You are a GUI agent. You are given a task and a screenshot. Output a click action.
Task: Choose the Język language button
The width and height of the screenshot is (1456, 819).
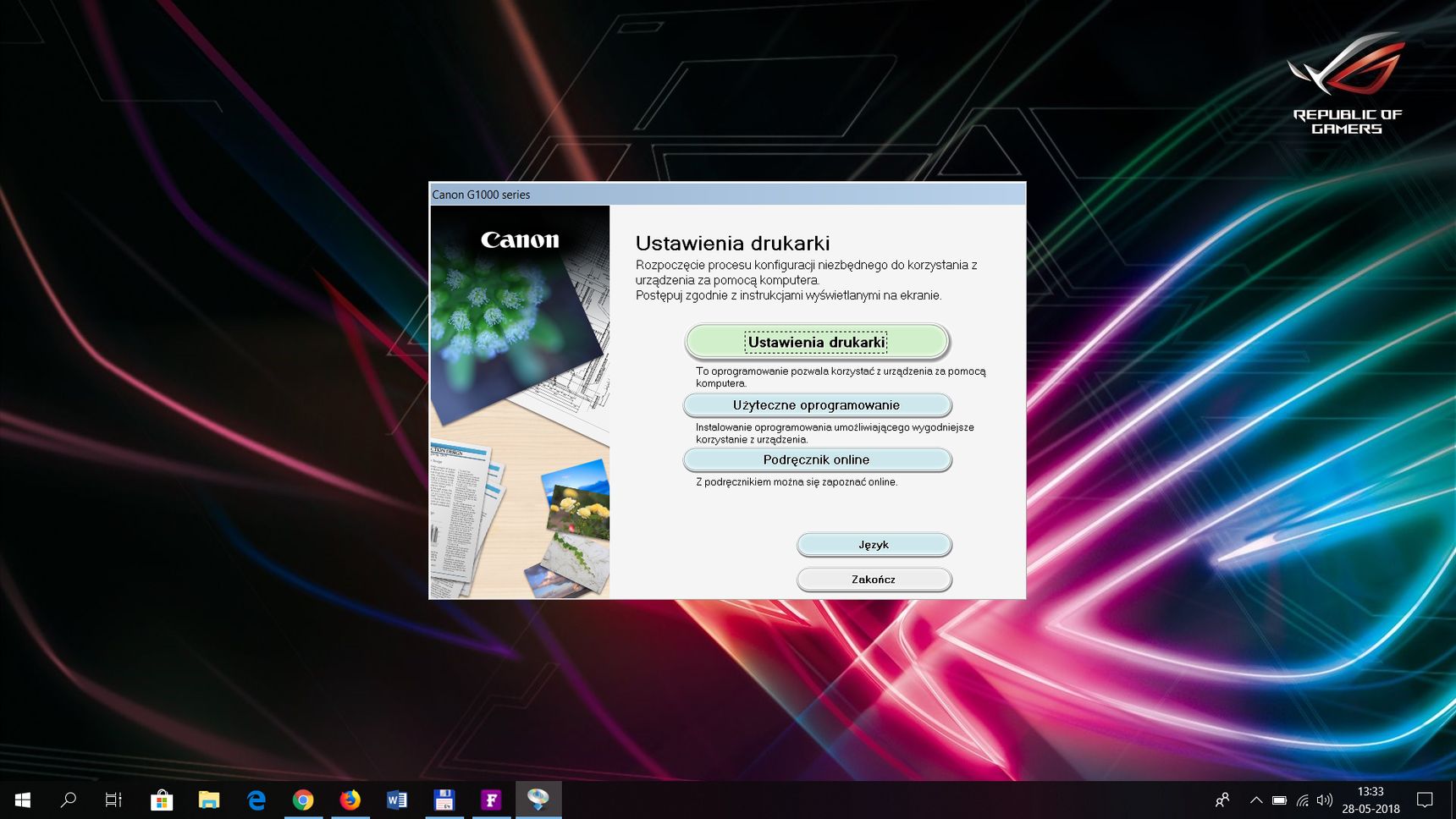874,545
